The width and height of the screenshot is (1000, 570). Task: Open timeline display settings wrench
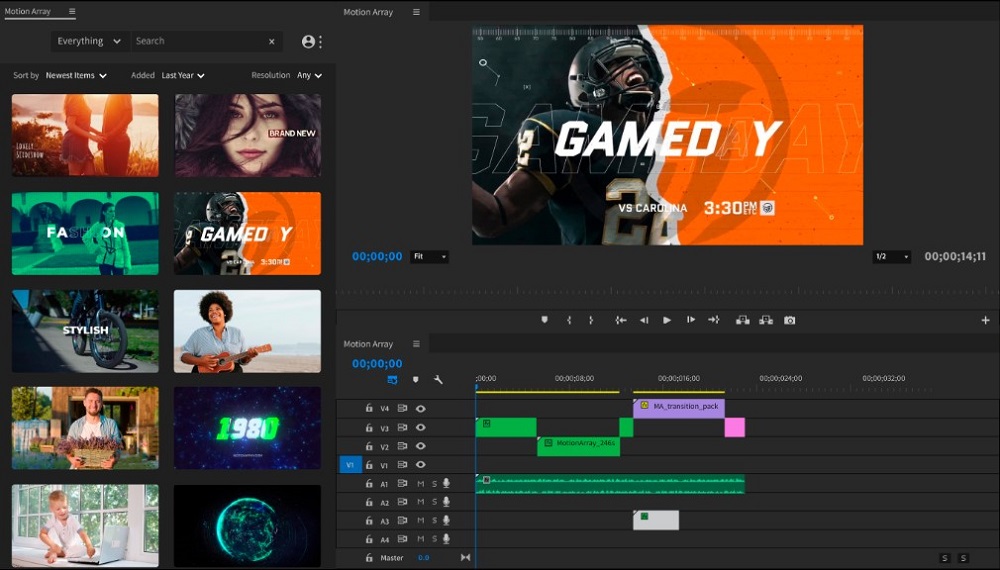coord(438,379)
